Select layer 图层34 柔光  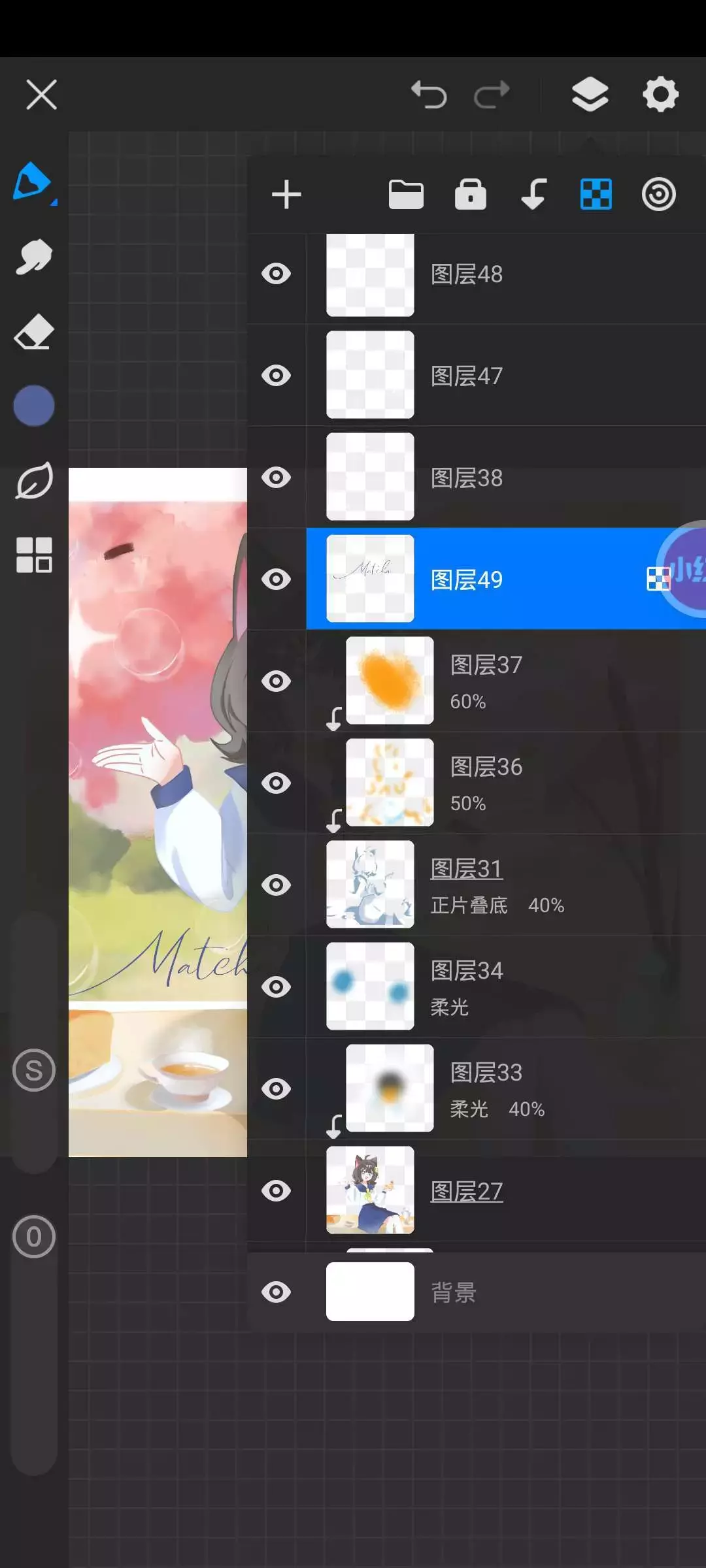506,987
